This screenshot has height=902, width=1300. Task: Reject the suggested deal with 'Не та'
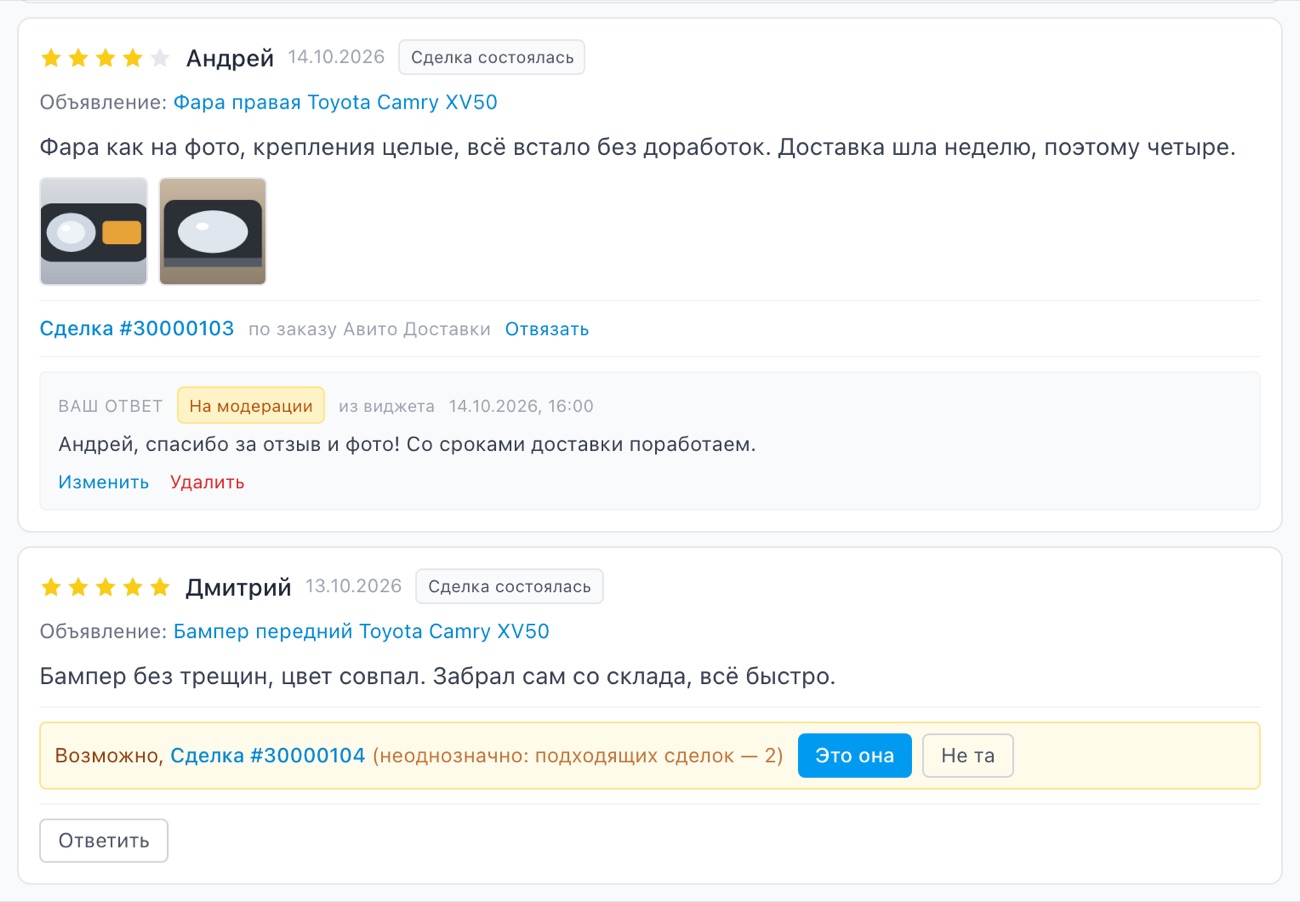(x=968, y=756)
